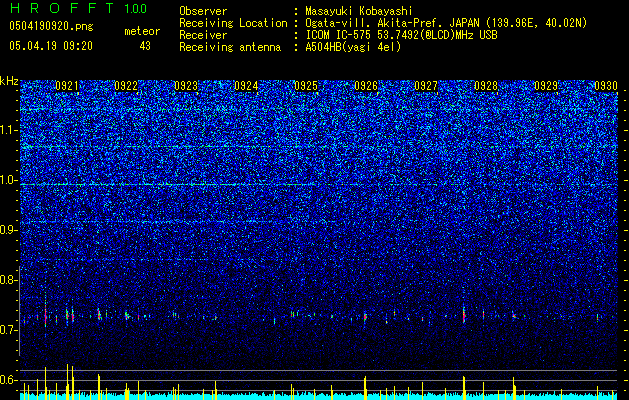Click the 0.9 kHz axis label
The width and height of the screenshot is (629, 400).
tap(8, 230)
